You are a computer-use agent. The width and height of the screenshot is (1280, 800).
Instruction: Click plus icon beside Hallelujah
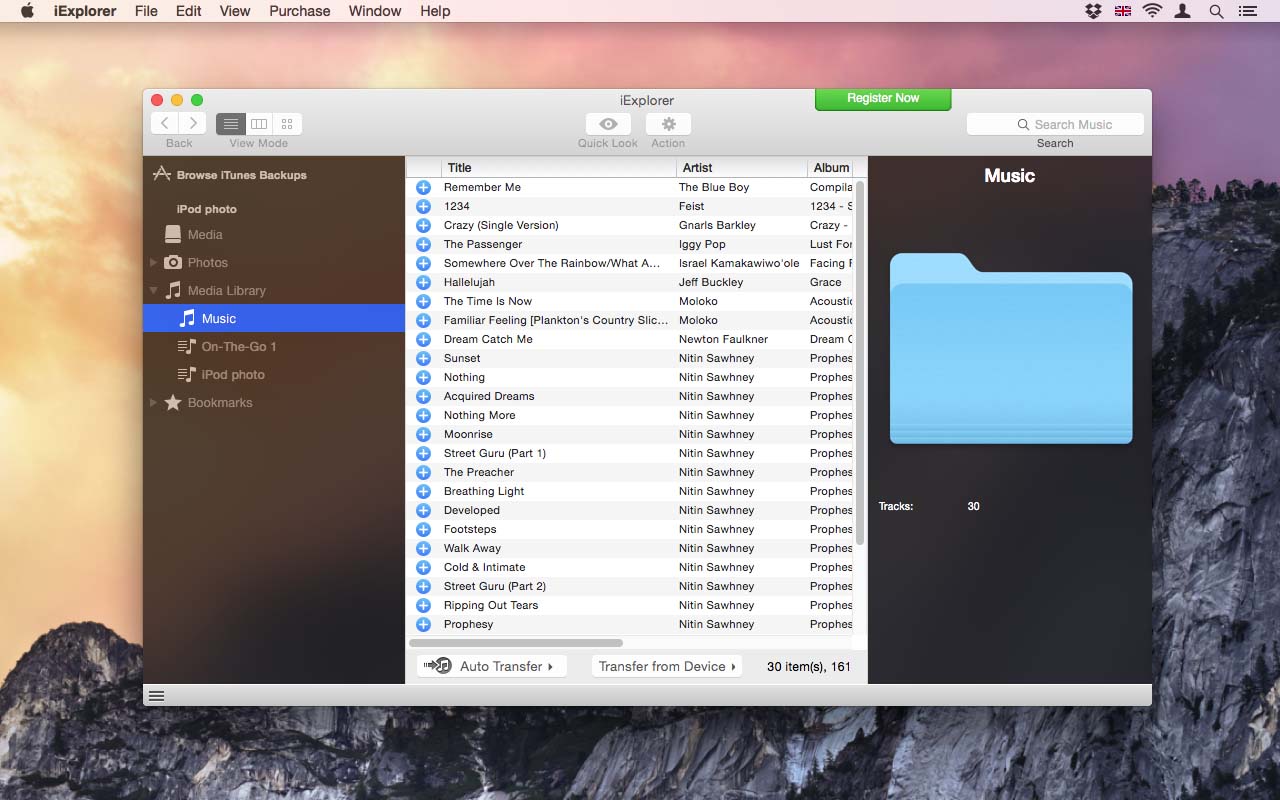423,282
